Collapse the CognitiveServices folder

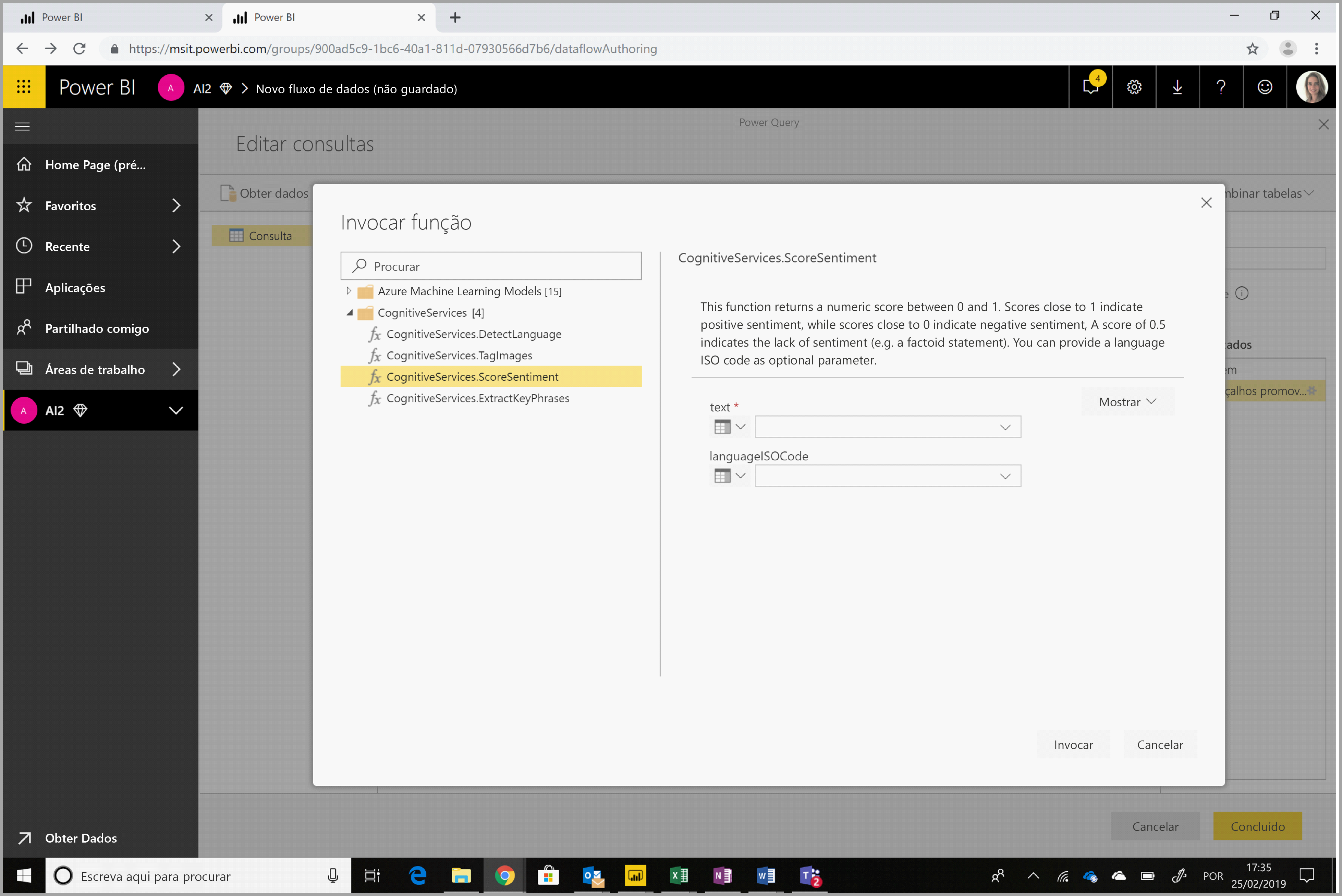coord(349,313)
